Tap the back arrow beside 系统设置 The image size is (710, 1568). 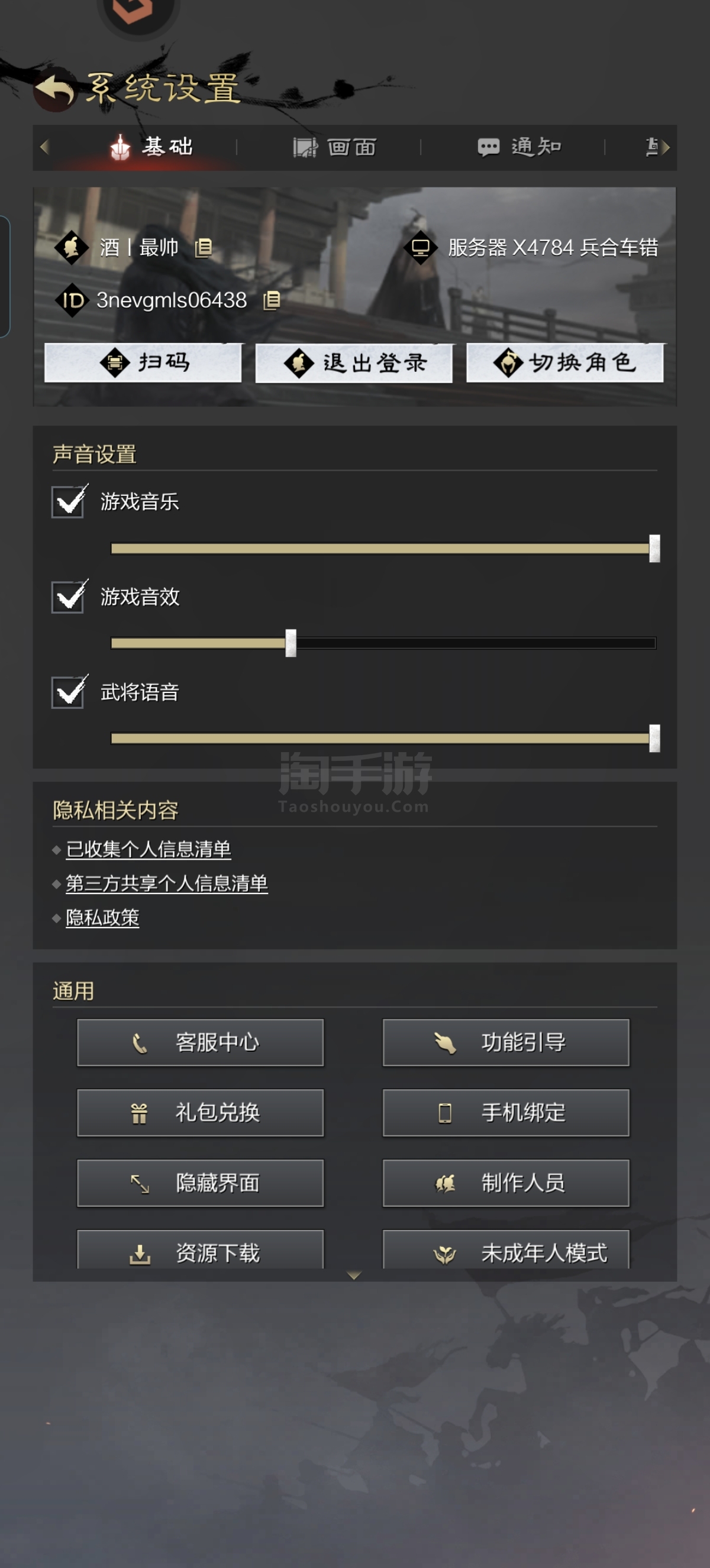[55, 90]
